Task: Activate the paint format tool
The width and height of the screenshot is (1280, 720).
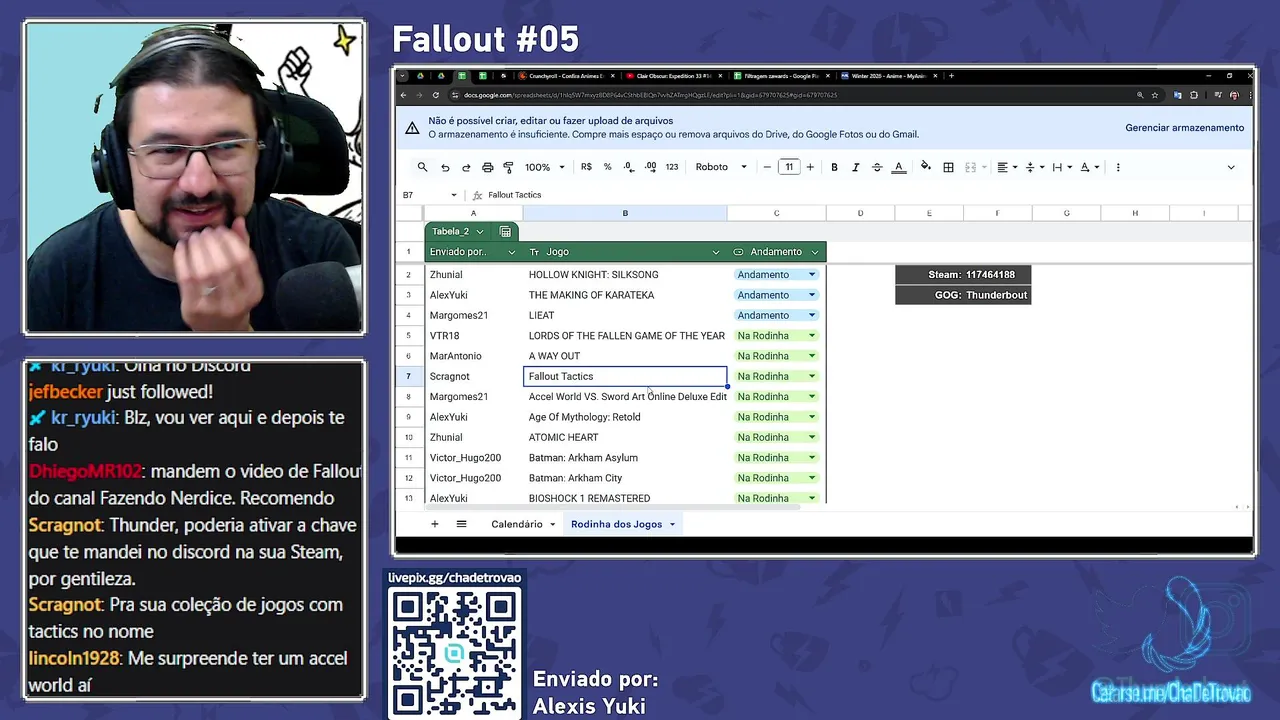Action: [x=508, y=167]
